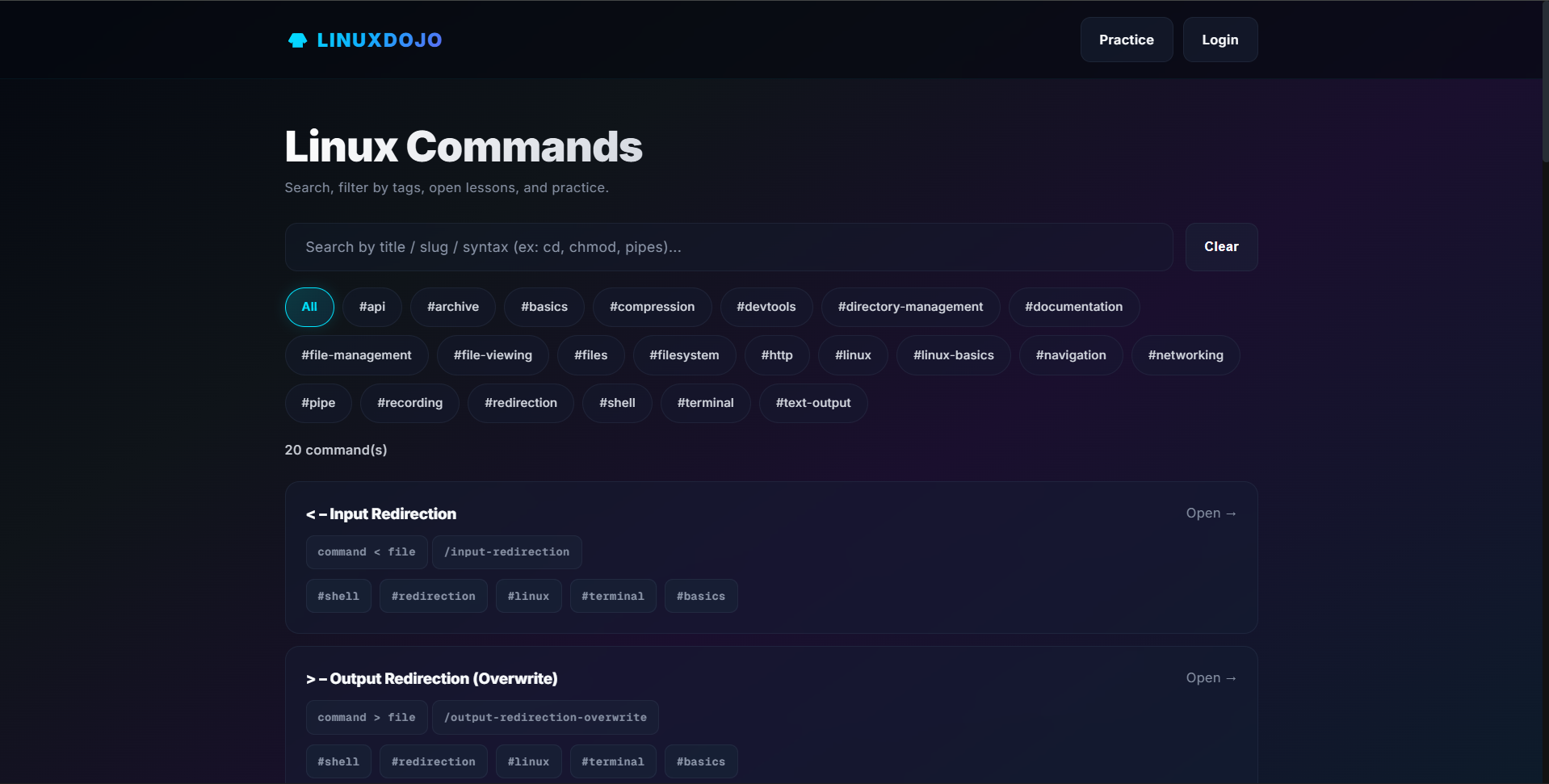Enable the #networking tag filter
This screenshot has height=784, width=1549.
click(x=1186, y=354)
